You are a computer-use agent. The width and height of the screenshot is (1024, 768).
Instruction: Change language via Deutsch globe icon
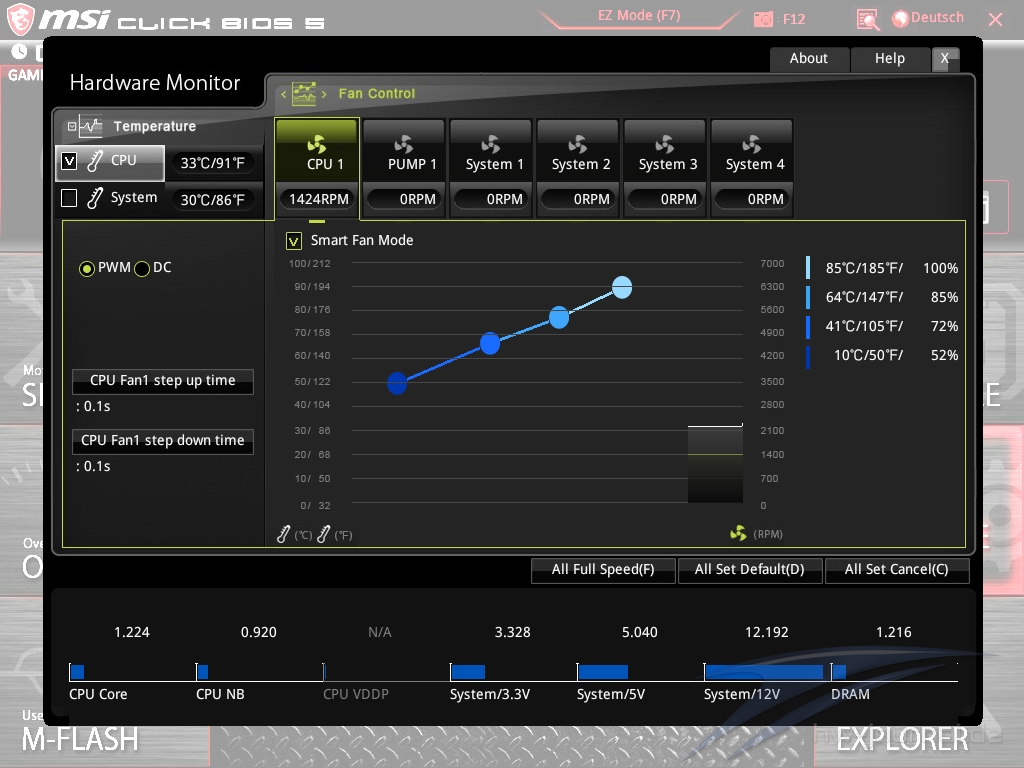pyautogui.click(x=901, y=19)
